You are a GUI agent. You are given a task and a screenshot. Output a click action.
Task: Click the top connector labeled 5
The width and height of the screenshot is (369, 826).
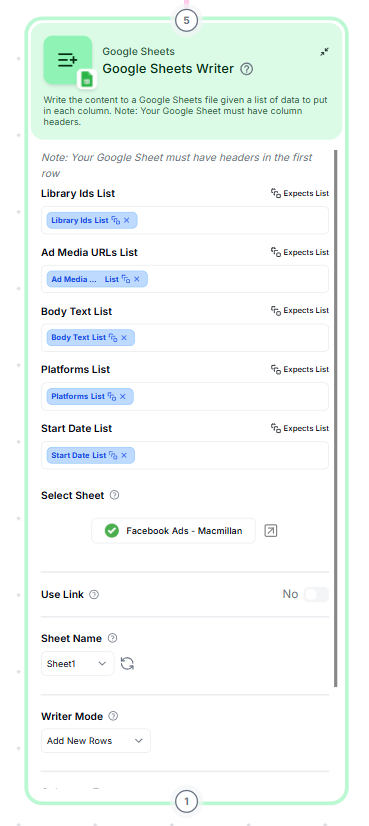pyautogui.click(x=186, y=21)
